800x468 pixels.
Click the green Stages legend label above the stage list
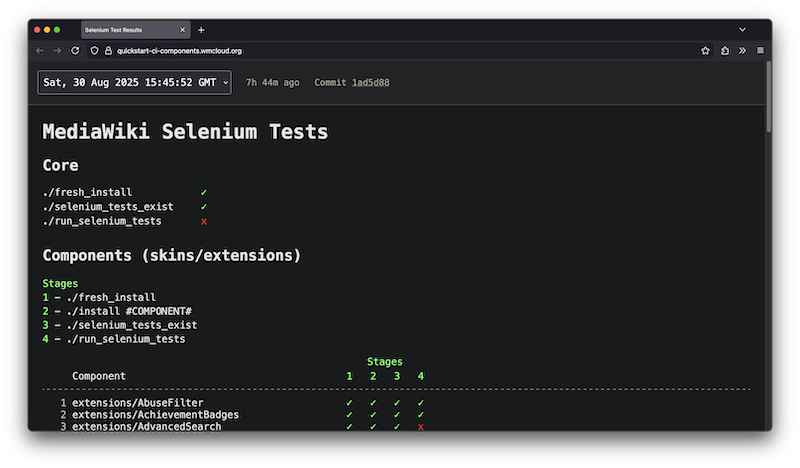click(60, 283)
